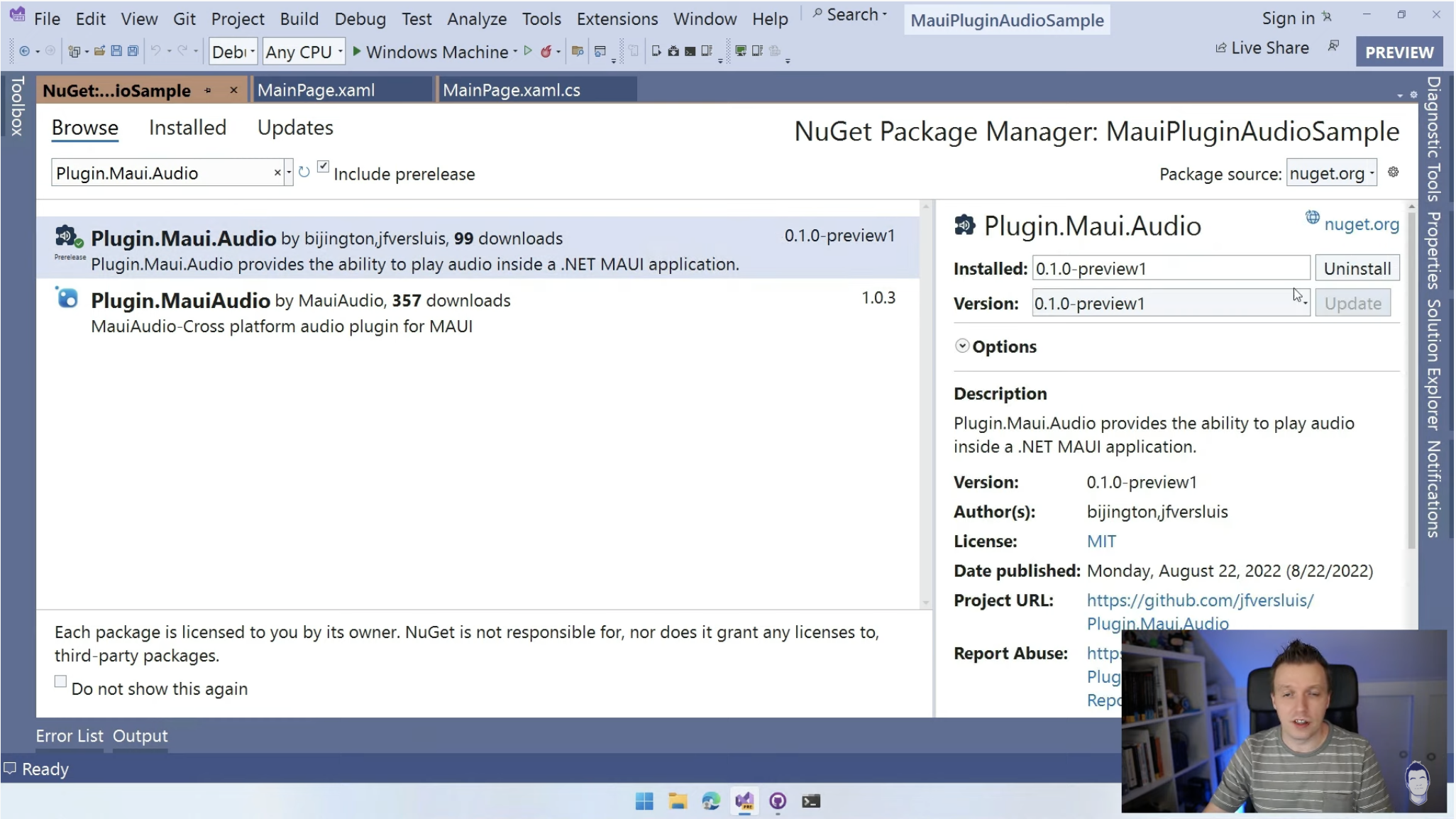Click the Undo arrow icon
The height and width of the screenshot is (819, 1456).
(x=155, y=51)
